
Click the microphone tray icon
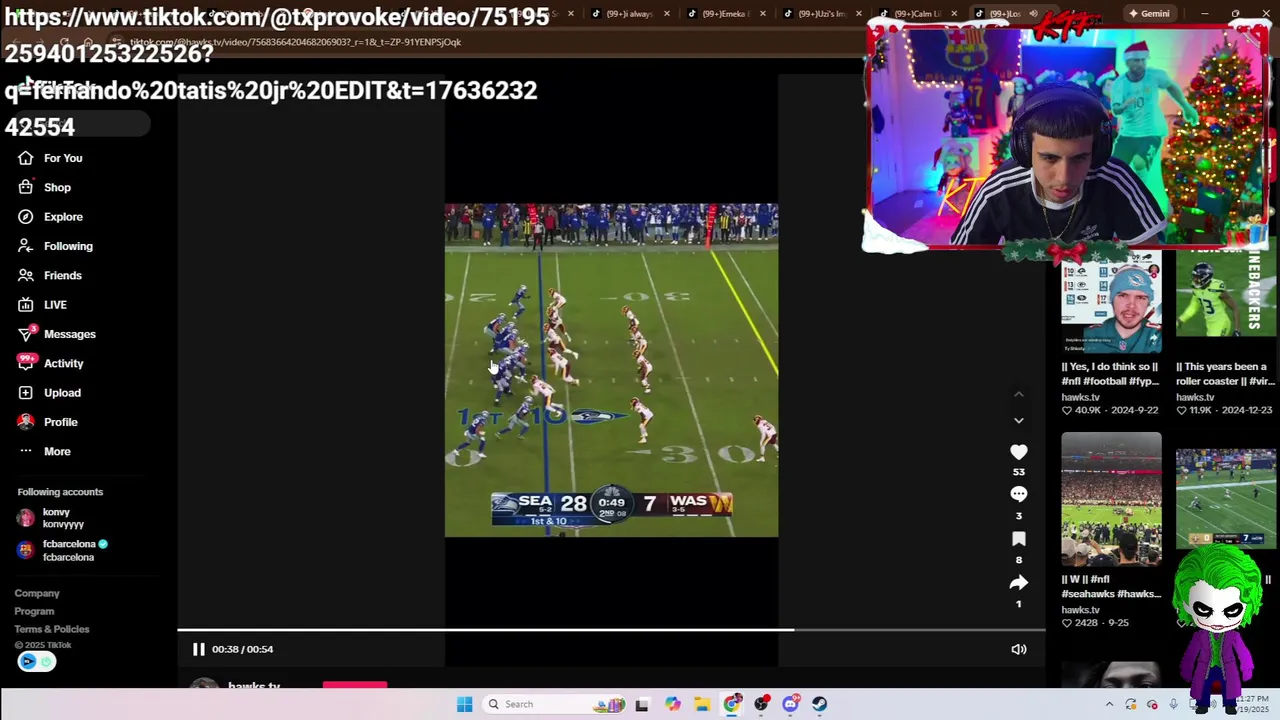click(x=1173, y=704)
